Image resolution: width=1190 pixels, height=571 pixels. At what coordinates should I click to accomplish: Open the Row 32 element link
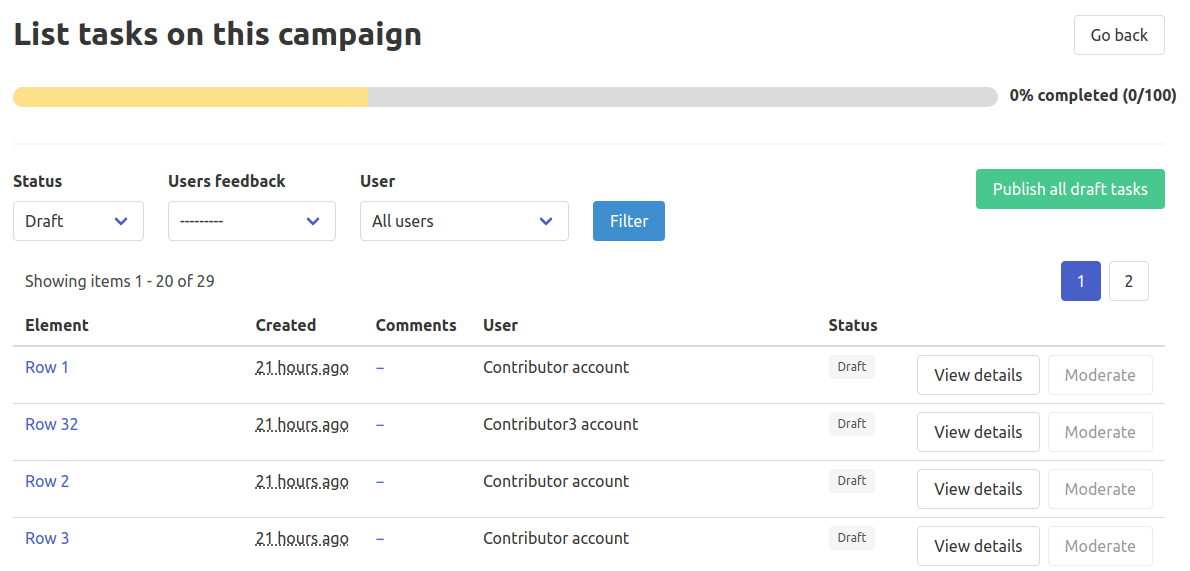pyautogui.click(x=52, y=424)
